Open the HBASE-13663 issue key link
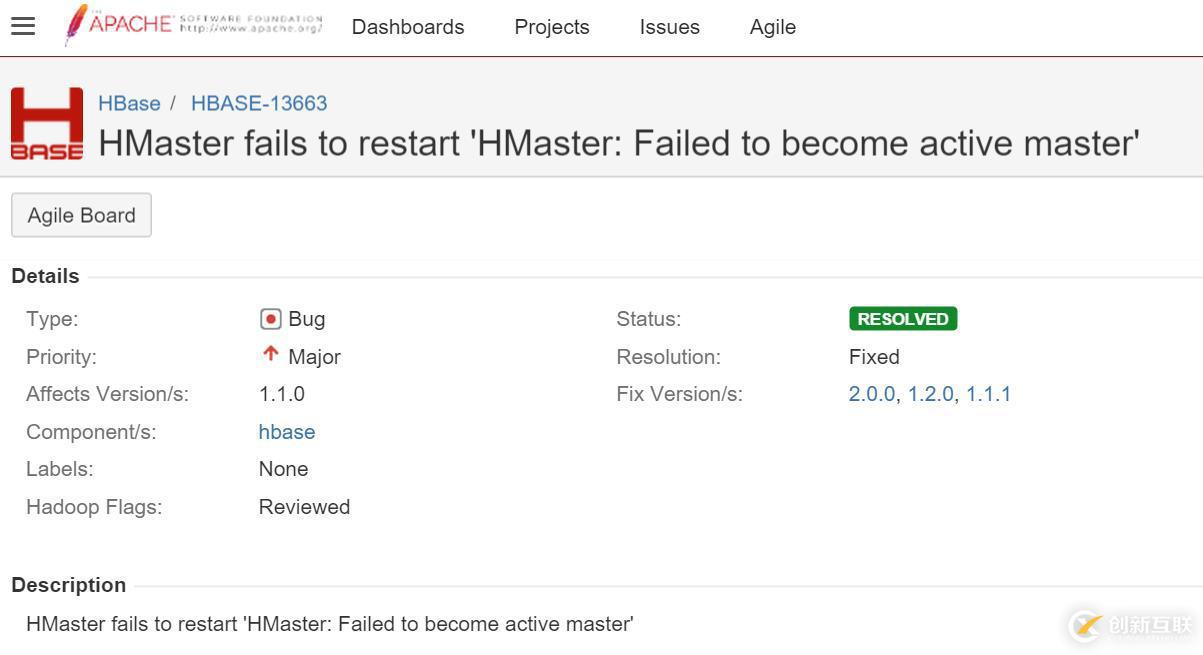 pyautogui.click(x=259, y=103)
